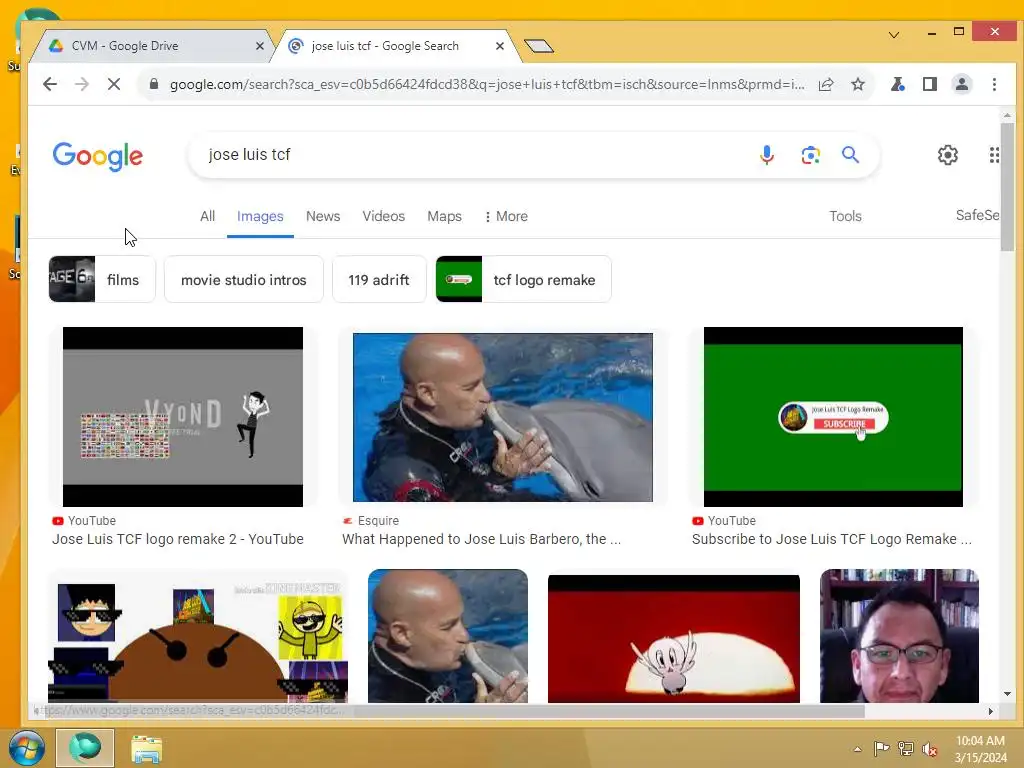
Task: Open the SafeSearch setting
Action: coord(977,215)
